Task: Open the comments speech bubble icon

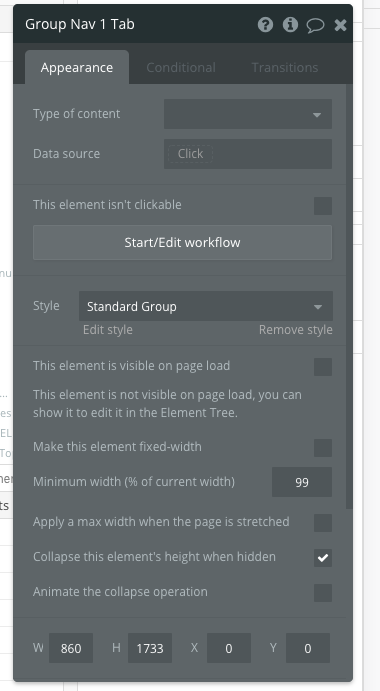Action: (x=315, y=25)
